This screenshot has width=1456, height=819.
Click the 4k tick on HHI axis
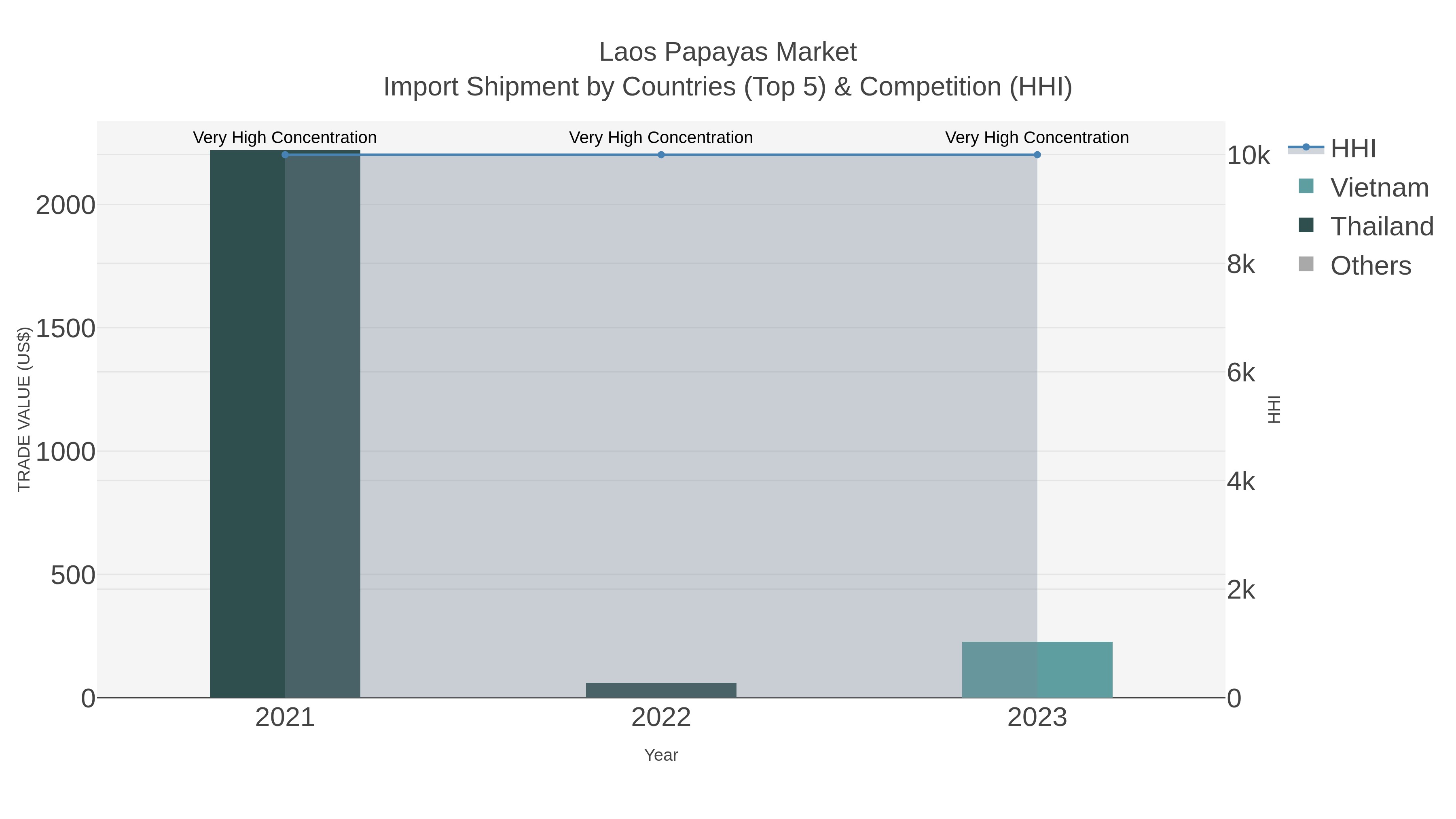point(1241,482)
